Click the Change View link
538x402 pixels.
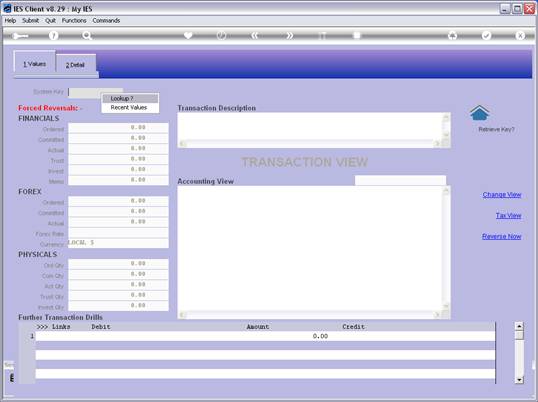tap(502, 195)
